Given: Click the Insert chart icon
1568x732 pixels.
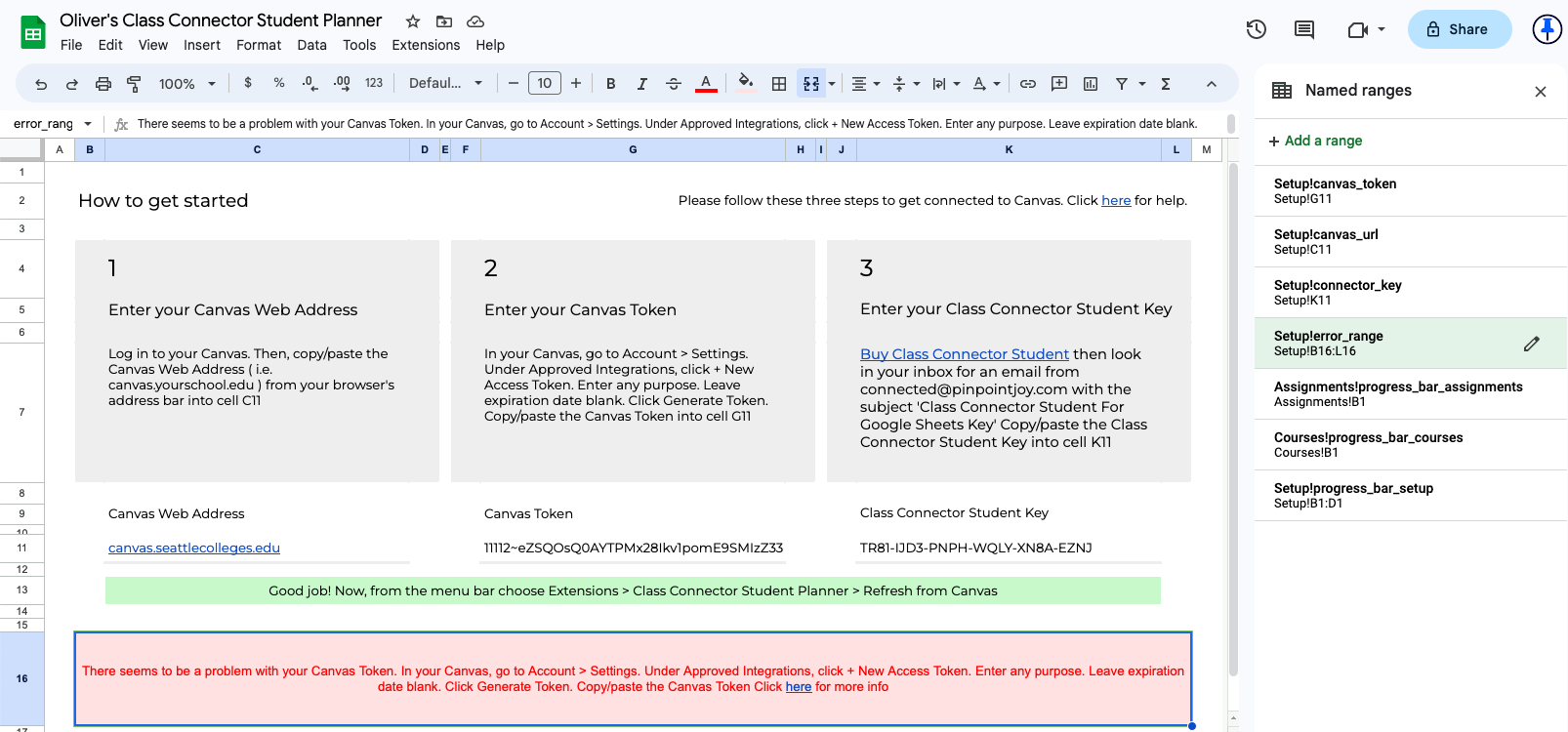Looking at the screenshot, I should (1091, 84).
